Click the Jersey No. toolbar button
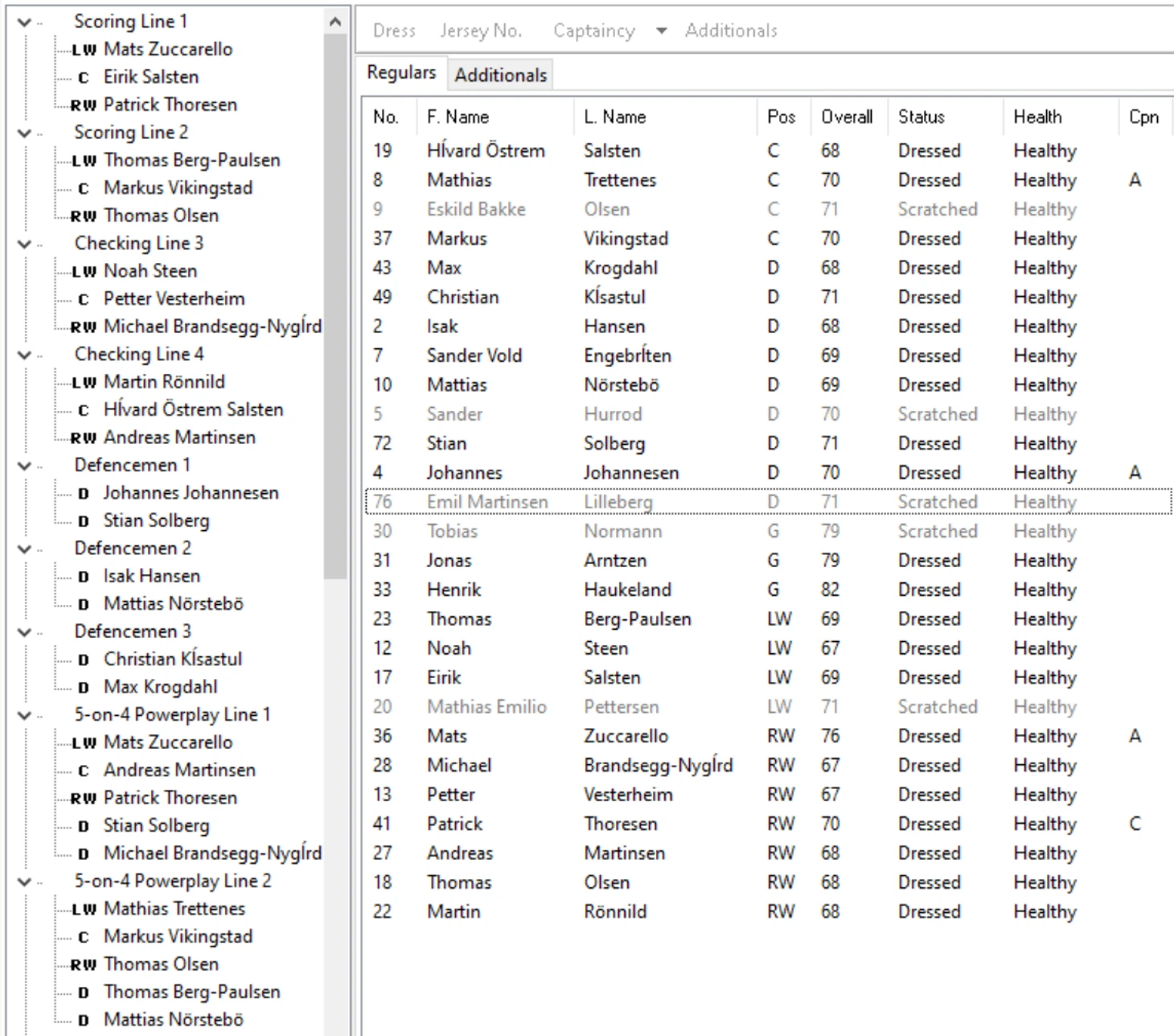Image resolution: width=1174 pixels, height=1036 pixels. 481,31
